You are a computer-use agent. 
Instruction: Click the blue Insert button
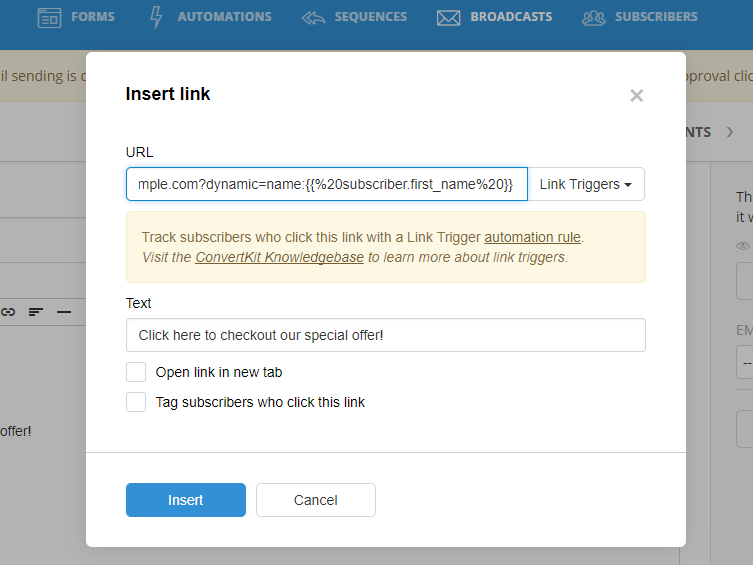tap(186, 500)
